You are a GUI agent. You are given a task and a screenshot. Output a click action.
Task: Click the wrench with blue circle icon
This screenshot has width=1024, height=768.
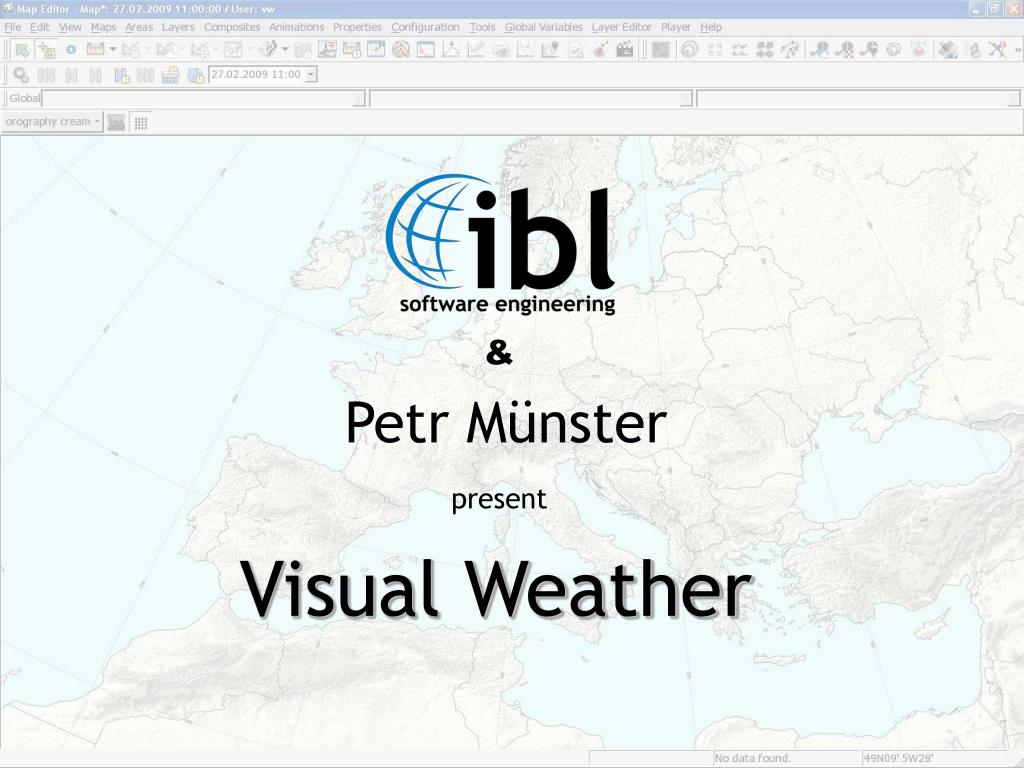pos(819,50)
